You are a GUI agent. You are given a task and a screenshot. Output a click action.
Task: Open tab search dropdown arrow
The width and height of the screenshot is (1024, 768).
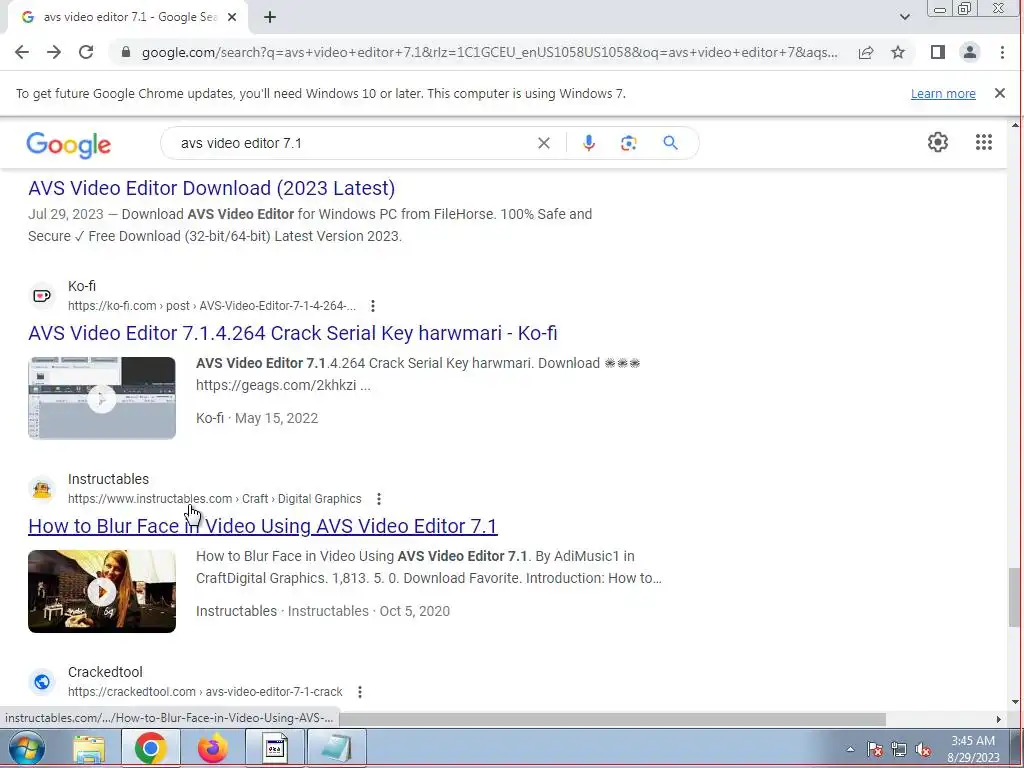coord(904,17)
